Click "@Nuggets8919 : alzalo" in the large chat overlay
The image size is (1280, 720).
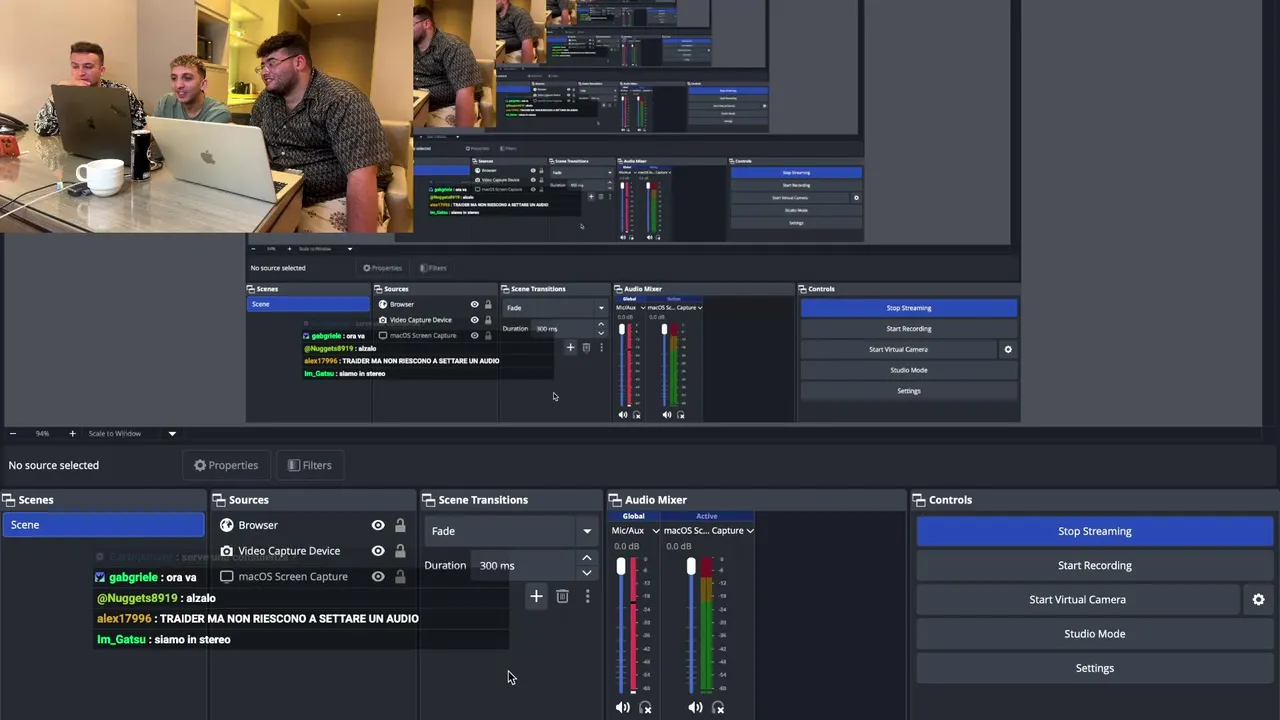tap(156, 598)
